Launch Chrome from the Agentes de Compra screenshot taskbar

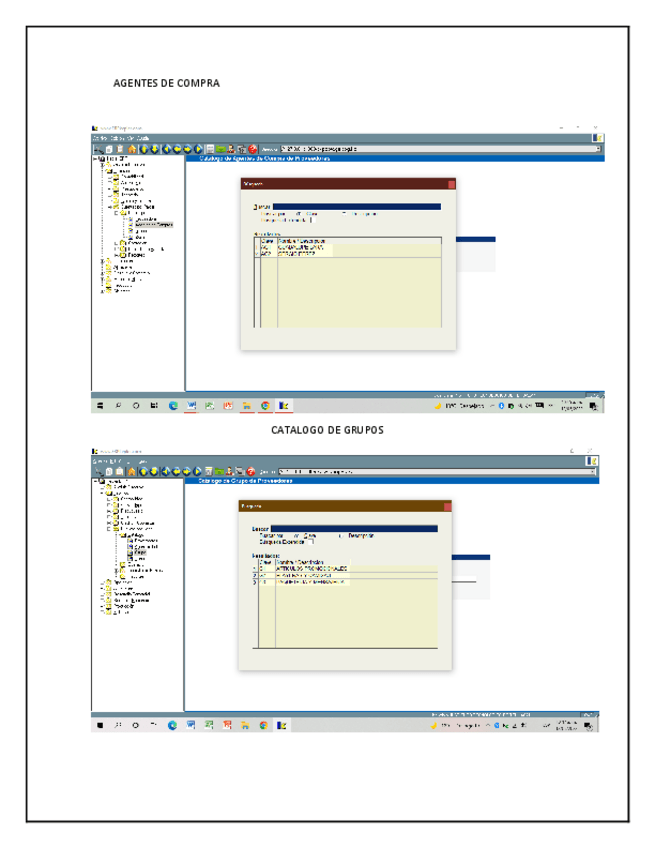266,406
